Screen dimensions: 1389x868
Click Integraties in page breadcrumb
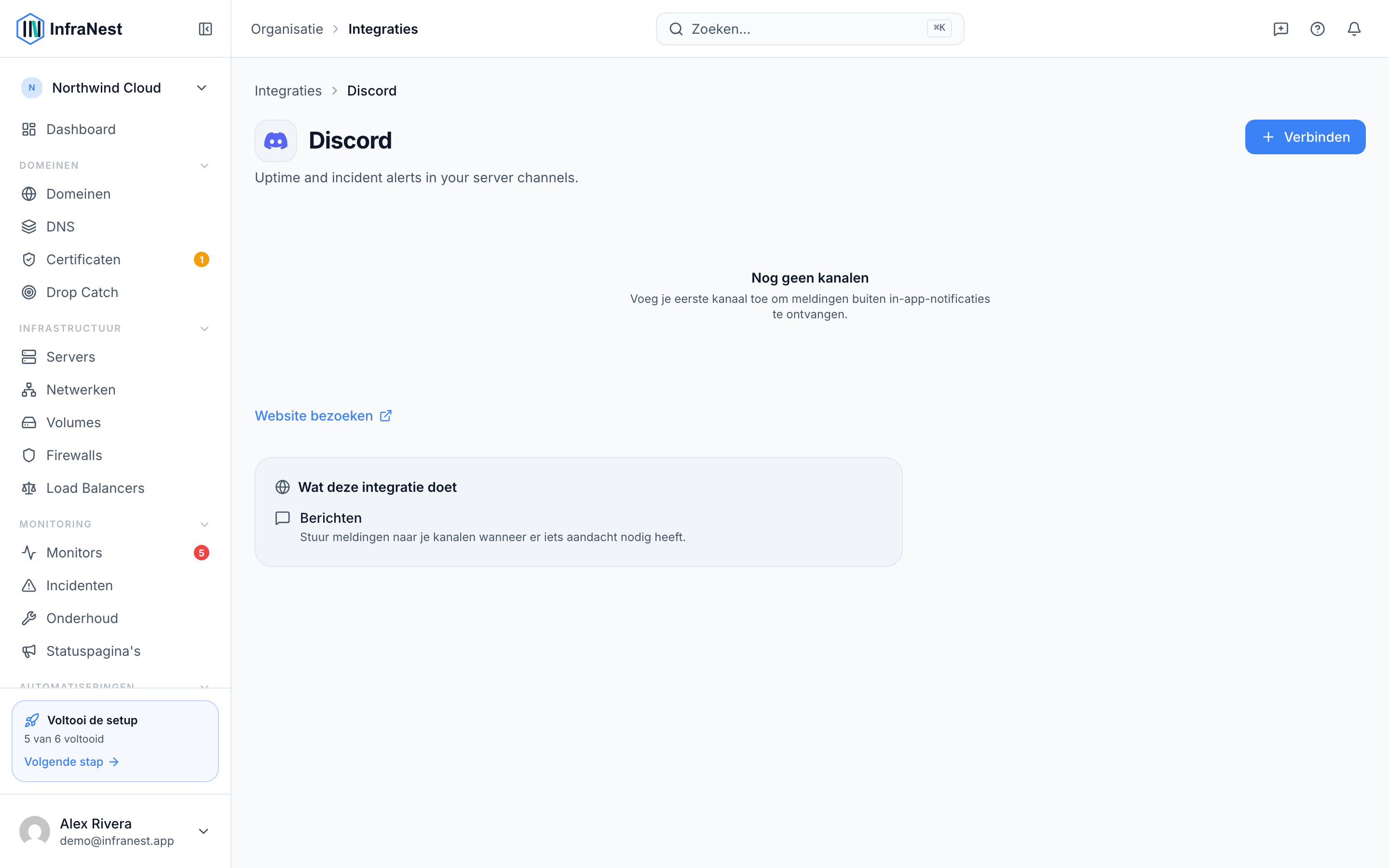288,91
